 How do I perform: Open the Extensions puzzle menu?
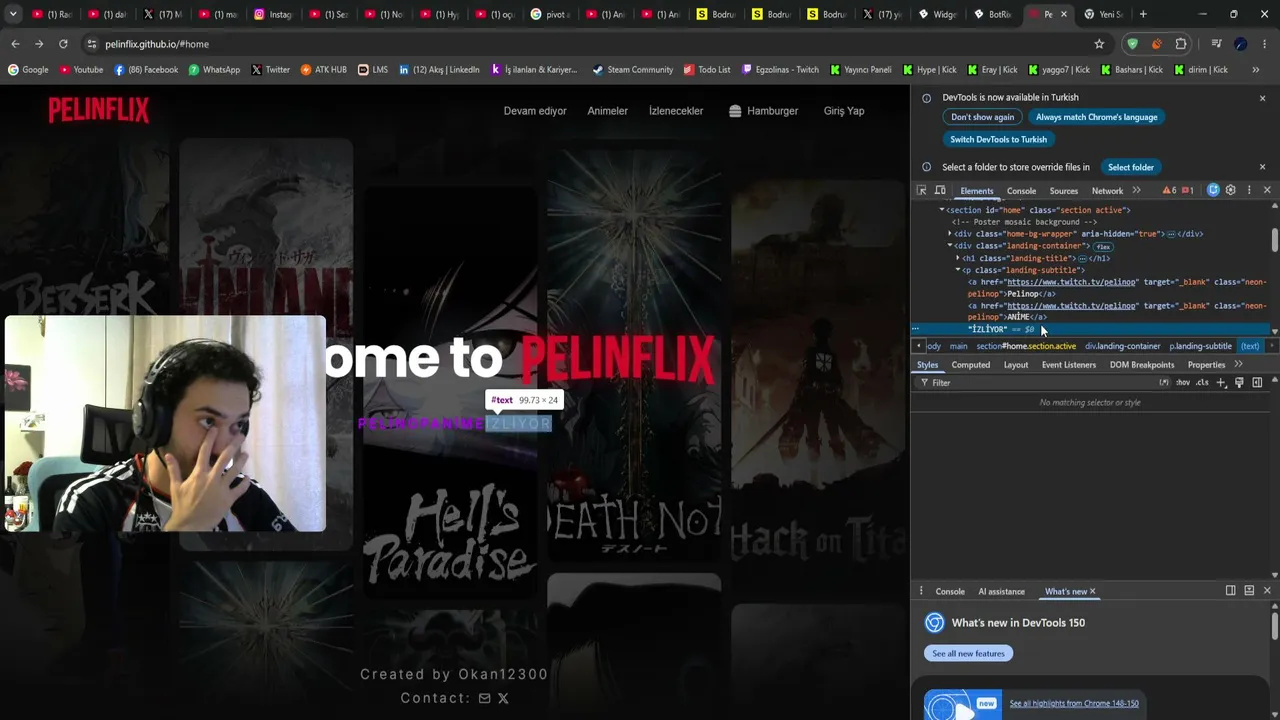click(x=1181, y=44)
